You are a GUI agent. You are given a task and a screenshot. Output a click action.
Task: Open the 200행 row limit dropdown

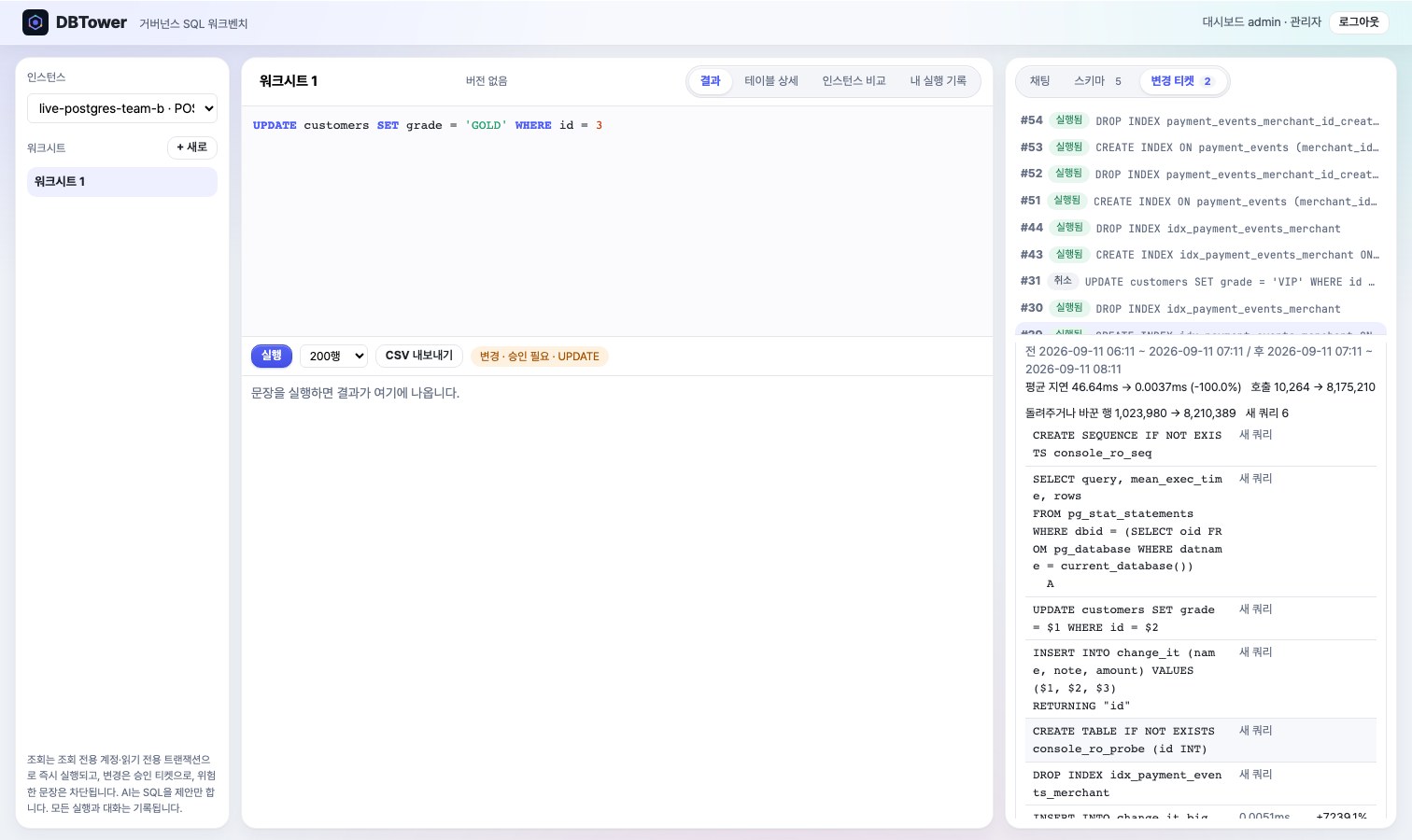(x=334, y=356)
